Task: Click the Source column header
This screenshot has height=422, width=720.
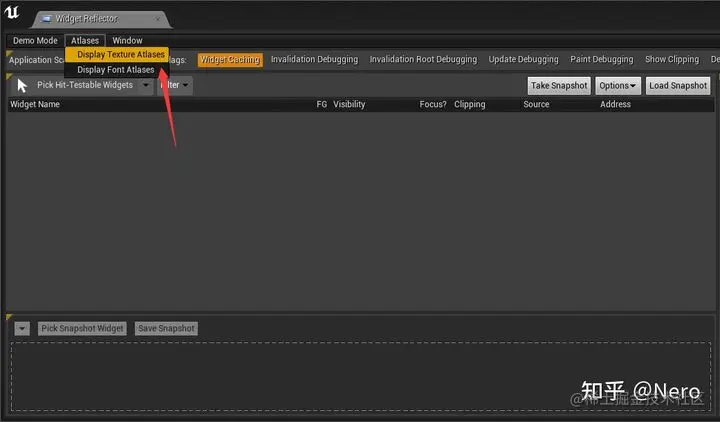Action: [536, 104]
